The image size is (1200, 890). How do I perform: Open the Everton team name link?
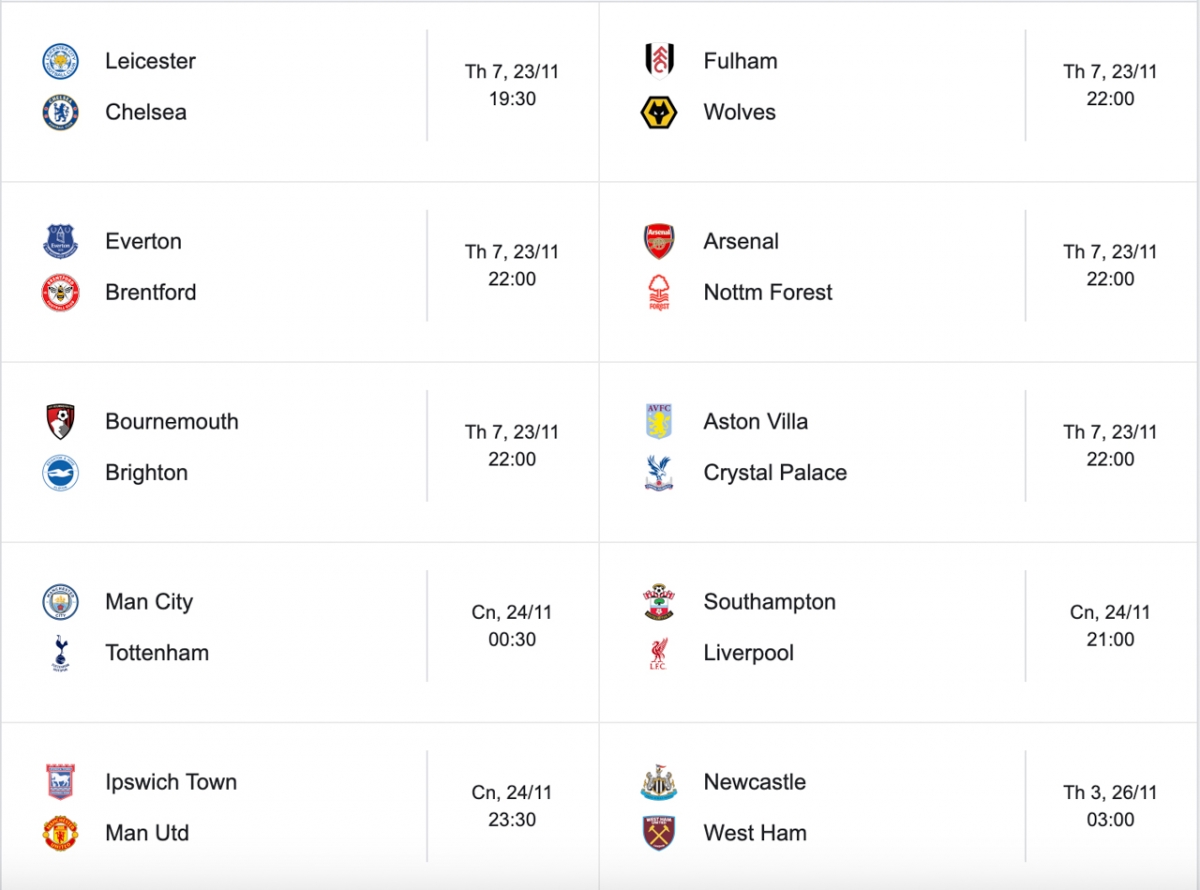pyautogui.click(x=143, y=241)
